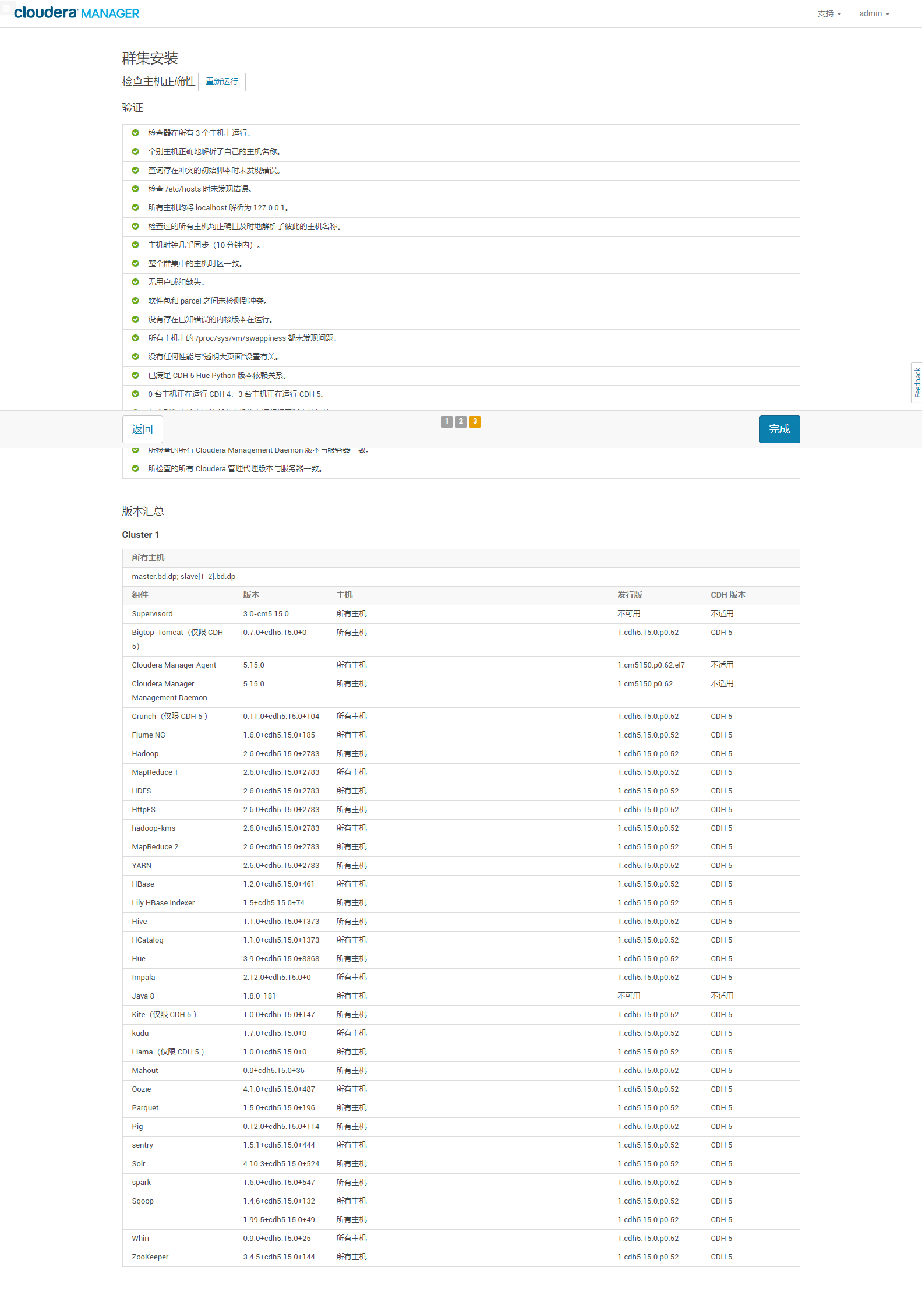Click version 1.99.5+cdh5.15.0+49 cell
The width and height of the screenshot is (922, 1316).
[x=278, y=1220]
